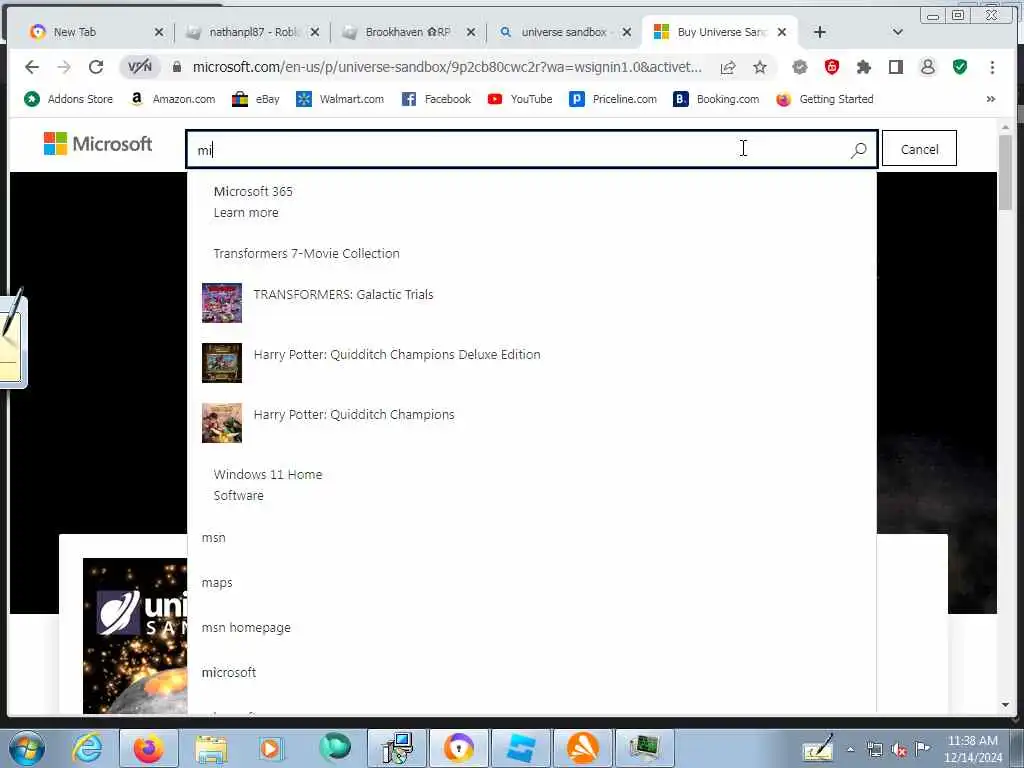The image size is (1024, 768).
Task: Select Harry Potter Quidditch Champions Deluxe Edition
Action: pyautogui.click(x=532, y=363)
